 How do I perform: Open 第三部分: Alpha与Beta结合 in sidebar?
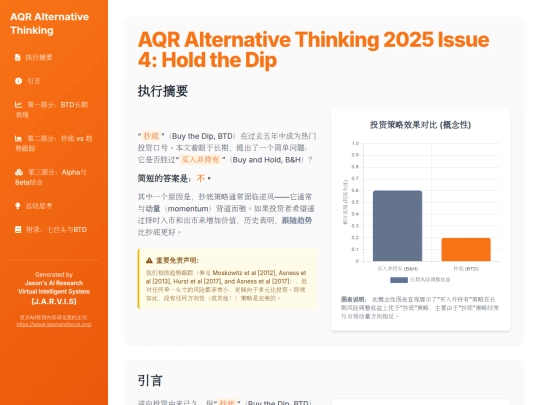coord(54,177)
